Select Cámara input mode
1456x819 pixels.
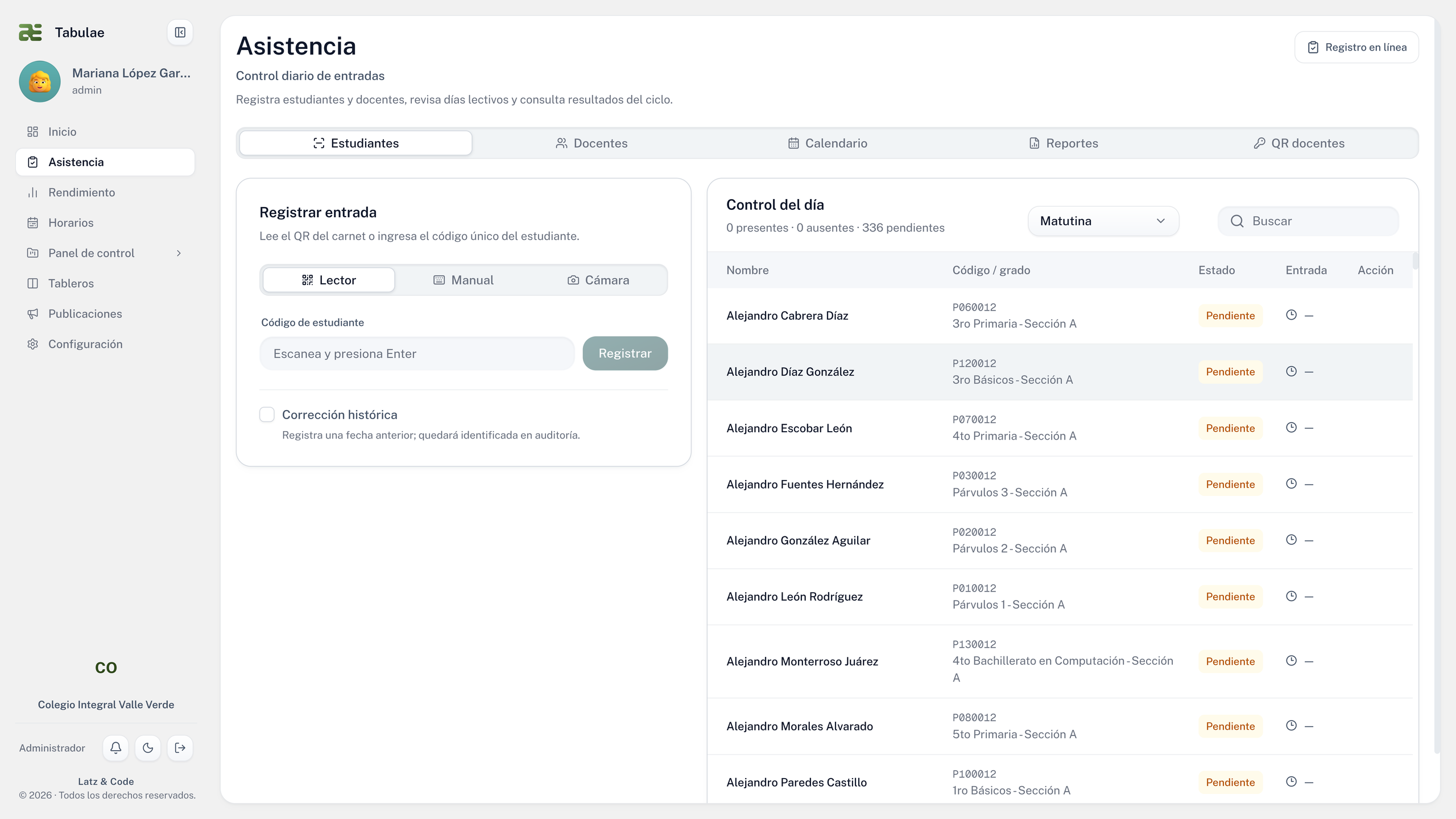tap(598, 280)
